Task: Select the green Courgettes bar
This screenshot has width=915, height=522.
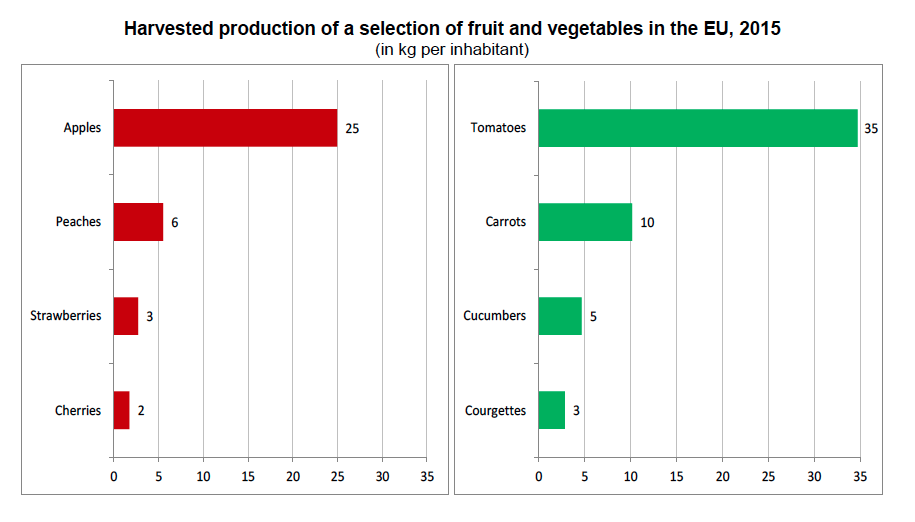Action: coord(551,410)
